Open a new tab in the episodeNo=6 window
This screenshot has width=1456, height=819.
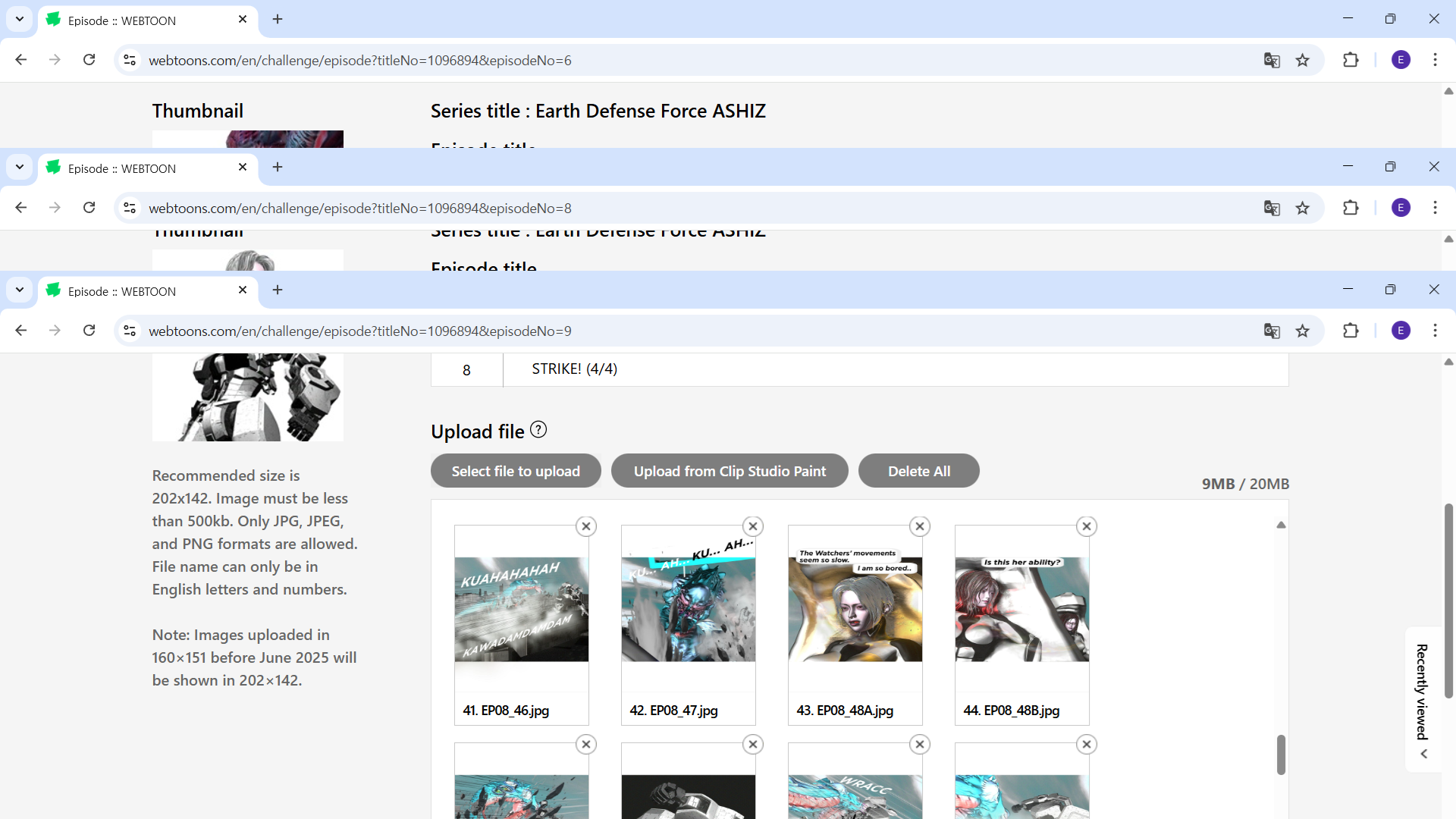(x=278, y=19)
